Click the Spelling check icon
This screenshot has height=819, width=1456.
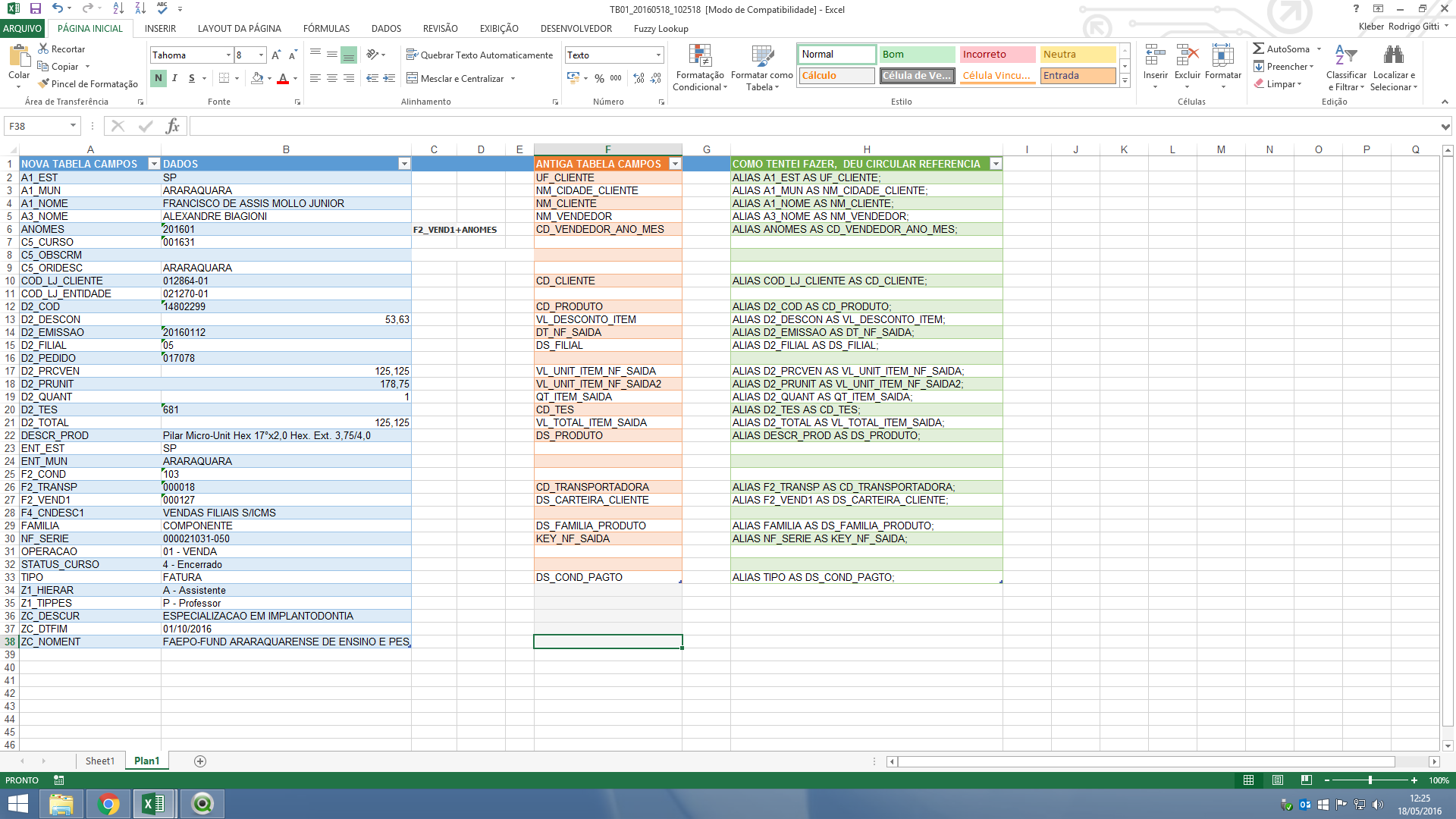[162, 8]
